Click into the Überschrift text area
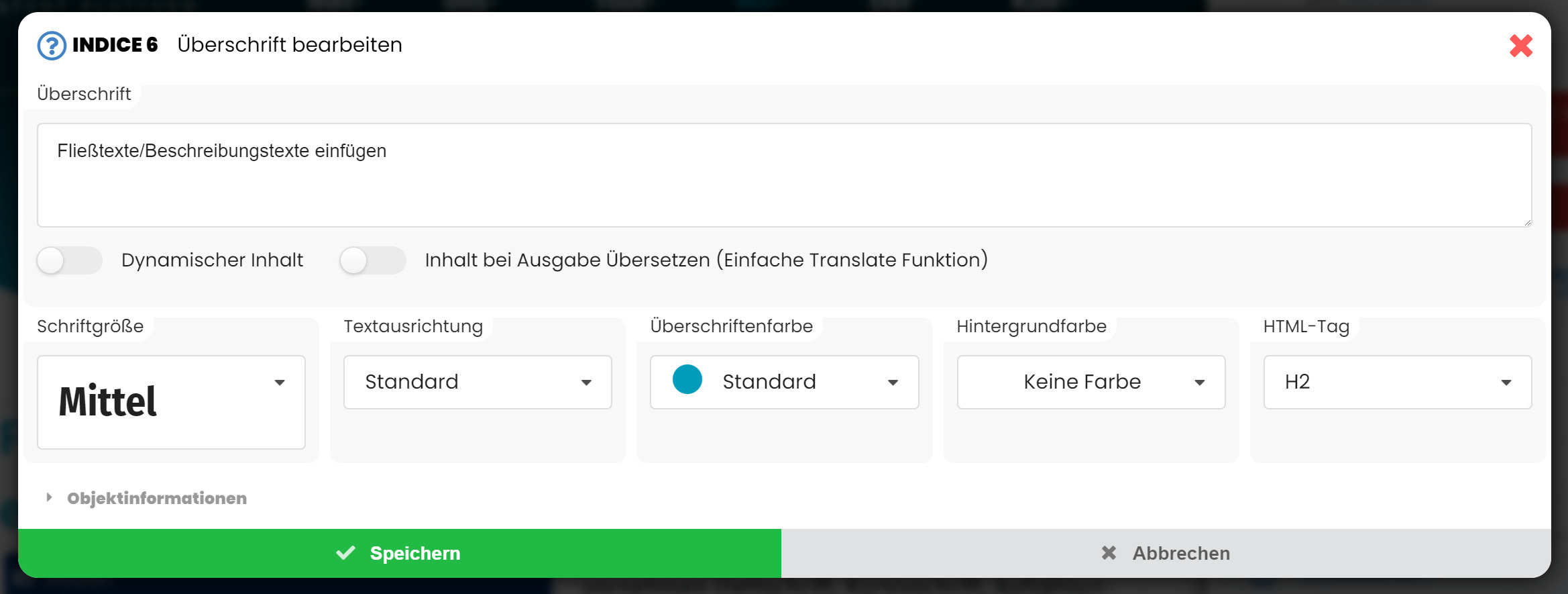 click(x=784, y=175)
